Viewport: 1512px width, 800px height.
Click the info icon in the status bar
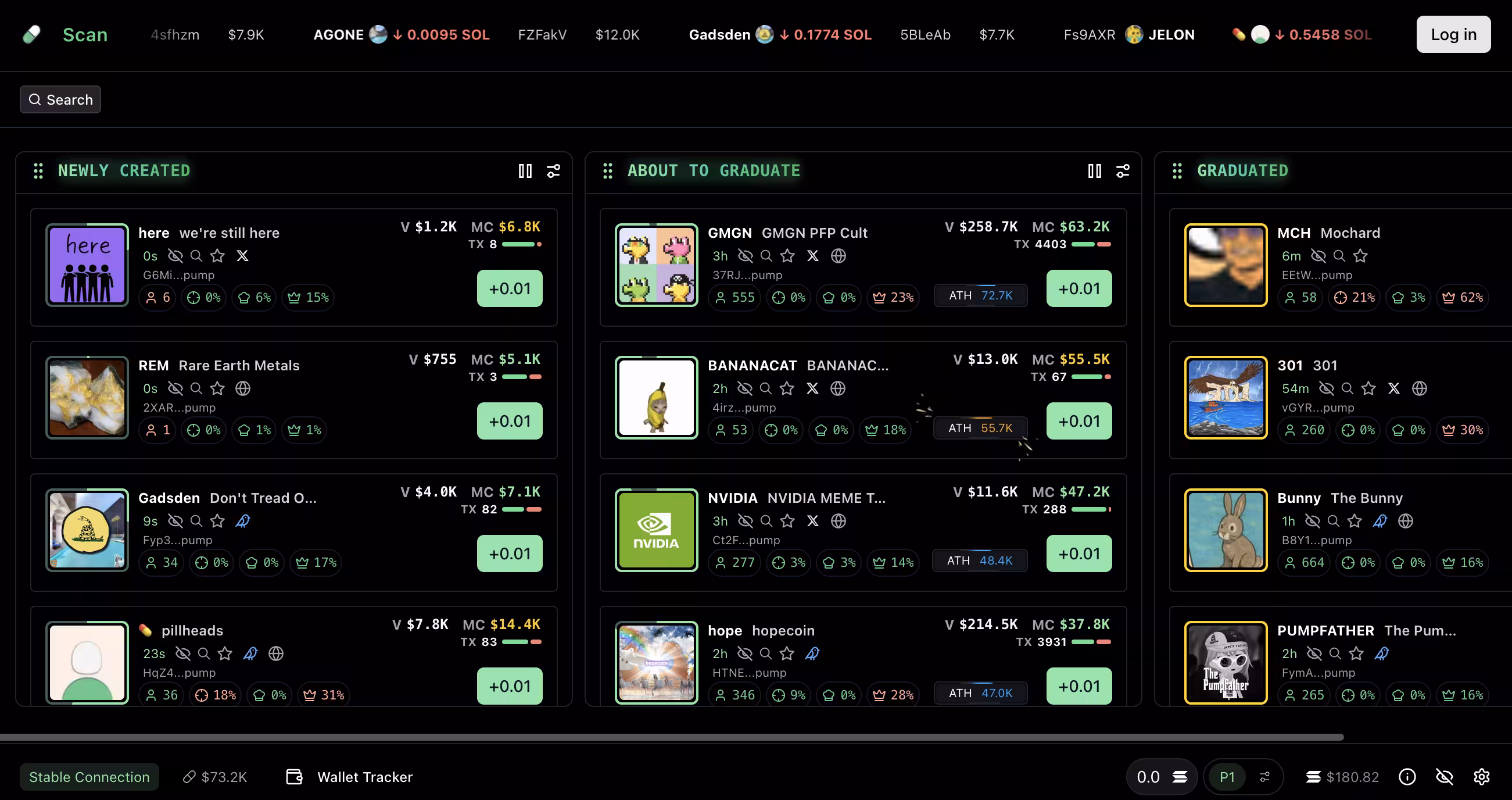(1407, 777)
